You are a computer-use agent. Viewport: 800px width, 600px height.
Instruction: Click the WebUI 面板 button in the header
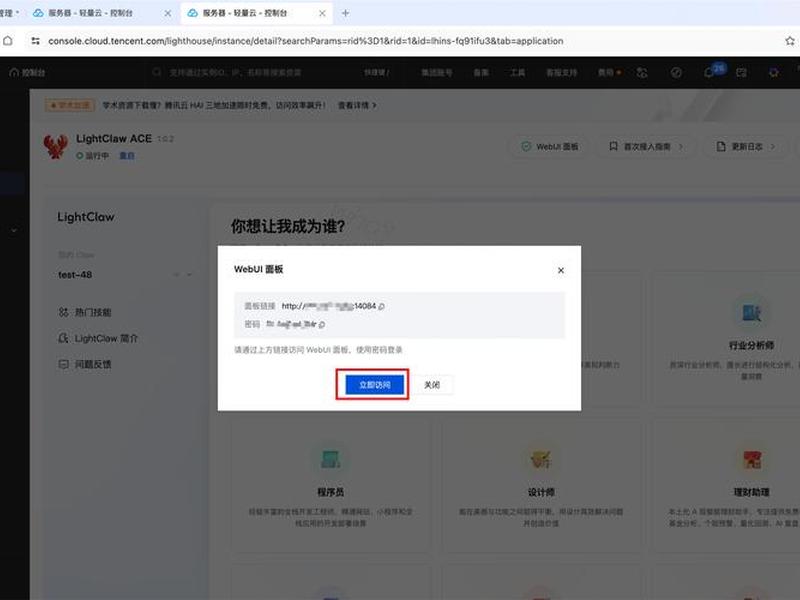[x=550, y=146]
